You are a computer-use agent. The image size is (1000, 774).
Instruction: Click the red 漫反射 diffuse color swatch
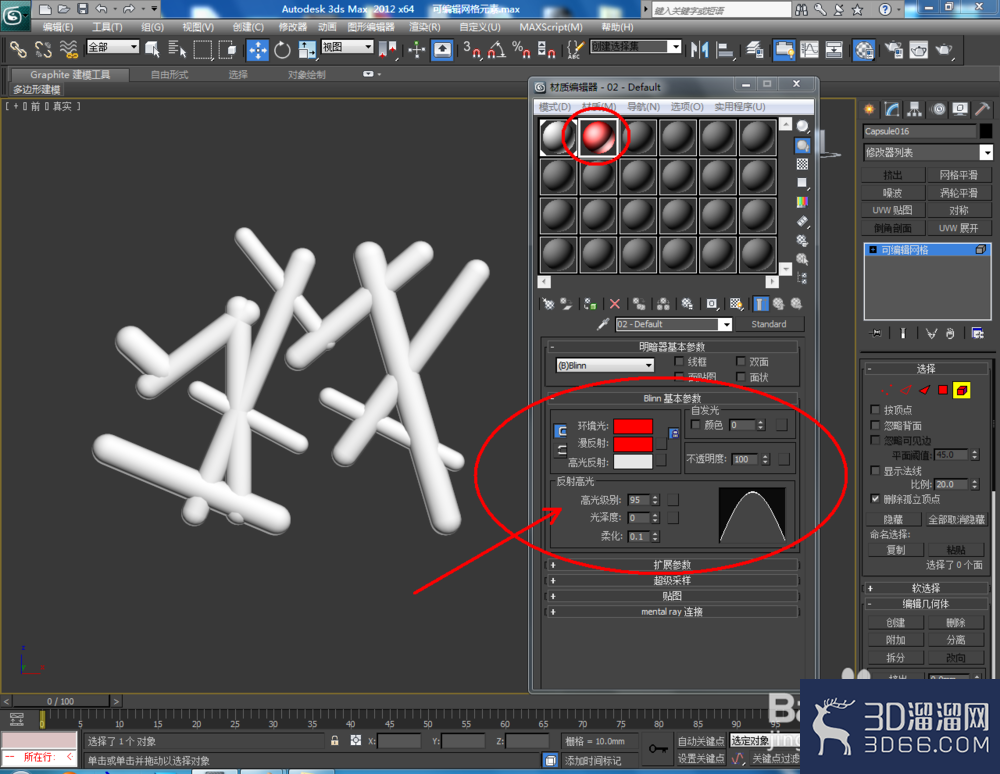tap(633, 443)
